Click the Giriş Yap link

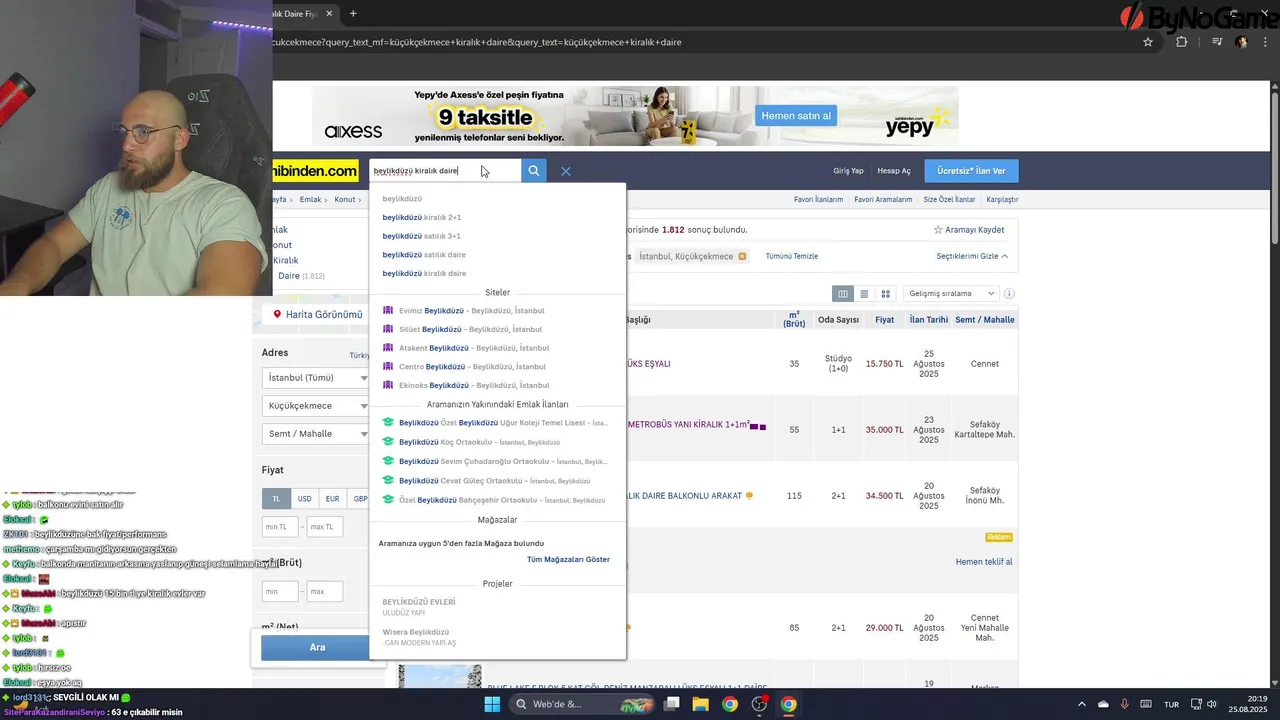tap(848, 171)
